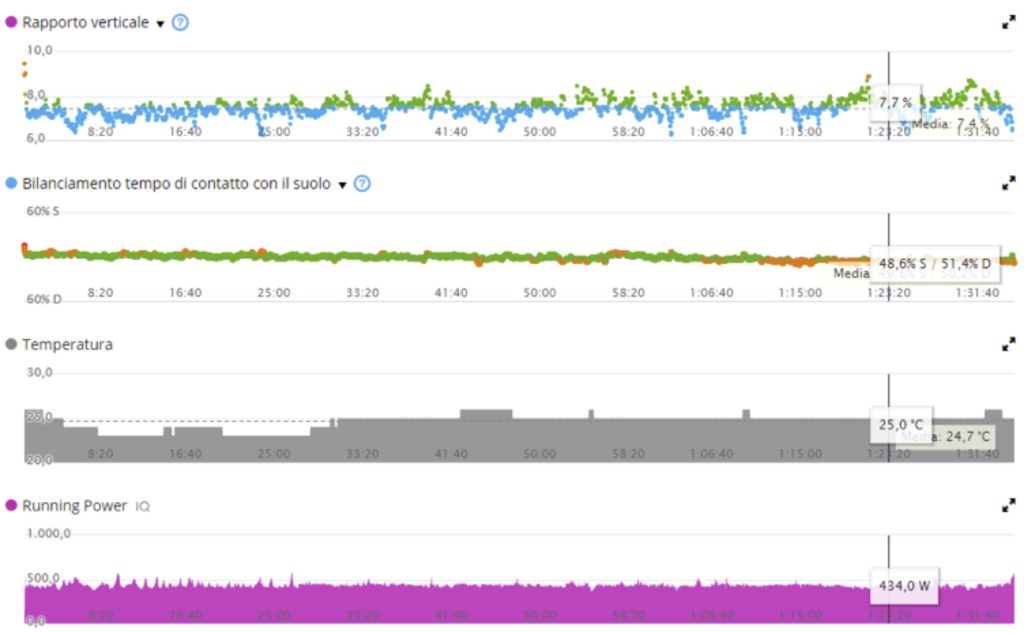Click the 434,0 W tooltip in Running Power chart
This screenshot has height=633, width=1024.
tap(904, 586)
